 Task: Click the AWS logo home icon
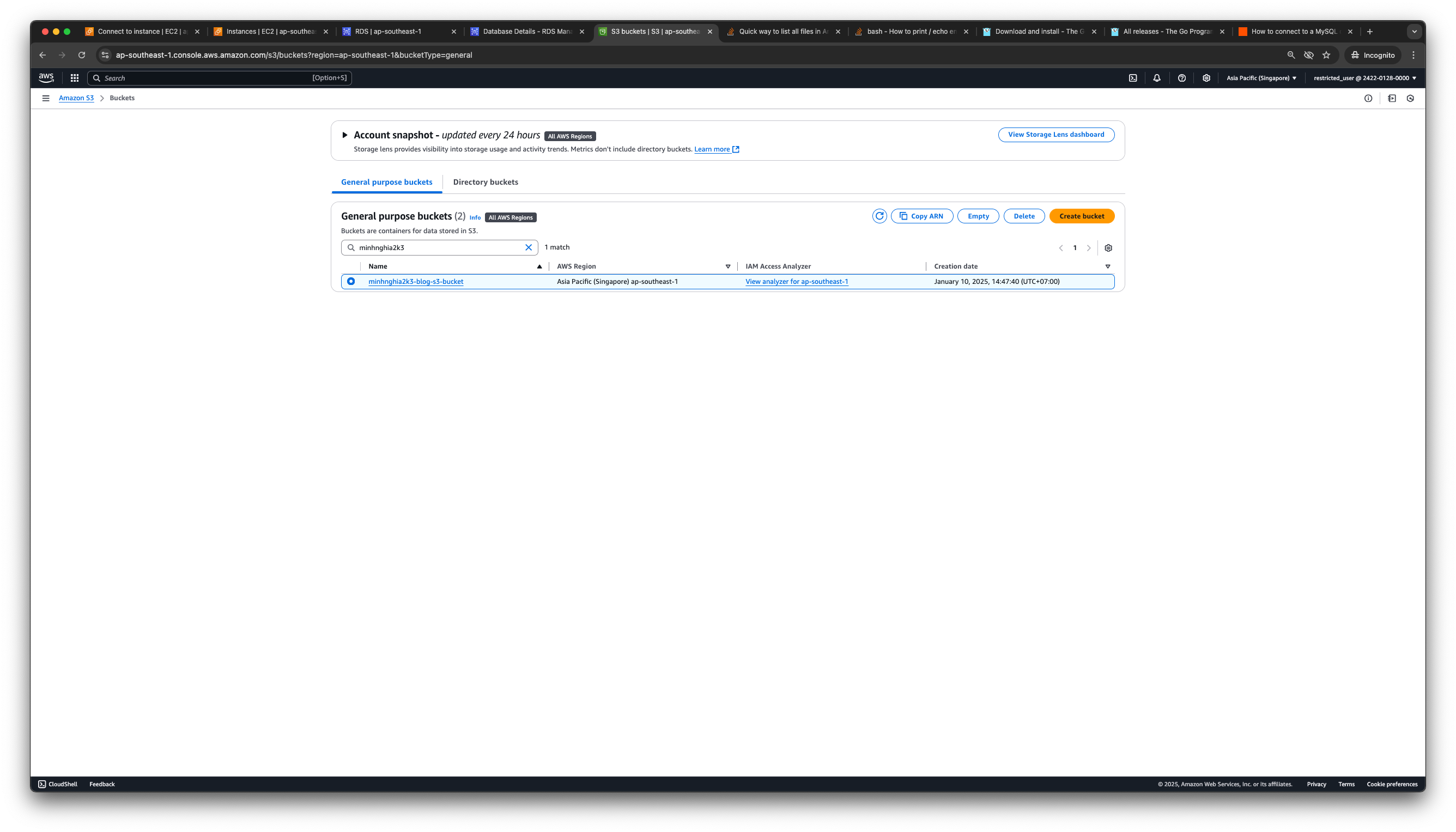pyautogui.click(x=46, y=78)
